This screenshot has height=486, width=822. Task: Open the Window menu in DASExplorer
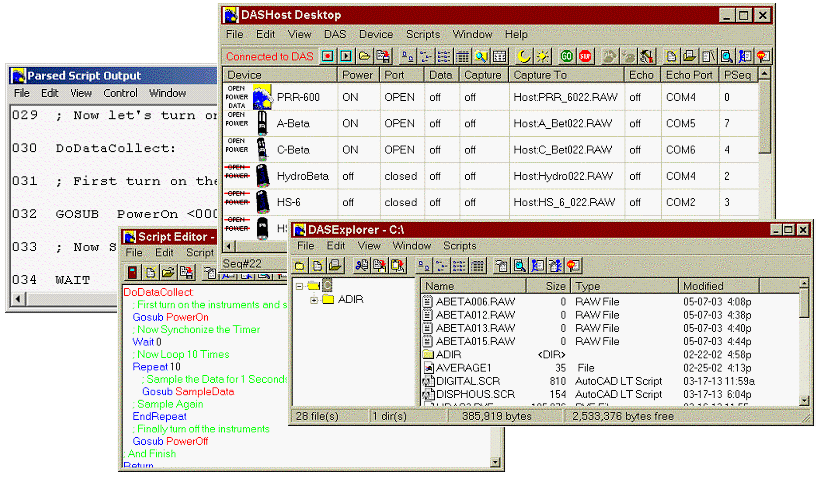[x=412, y=245]
